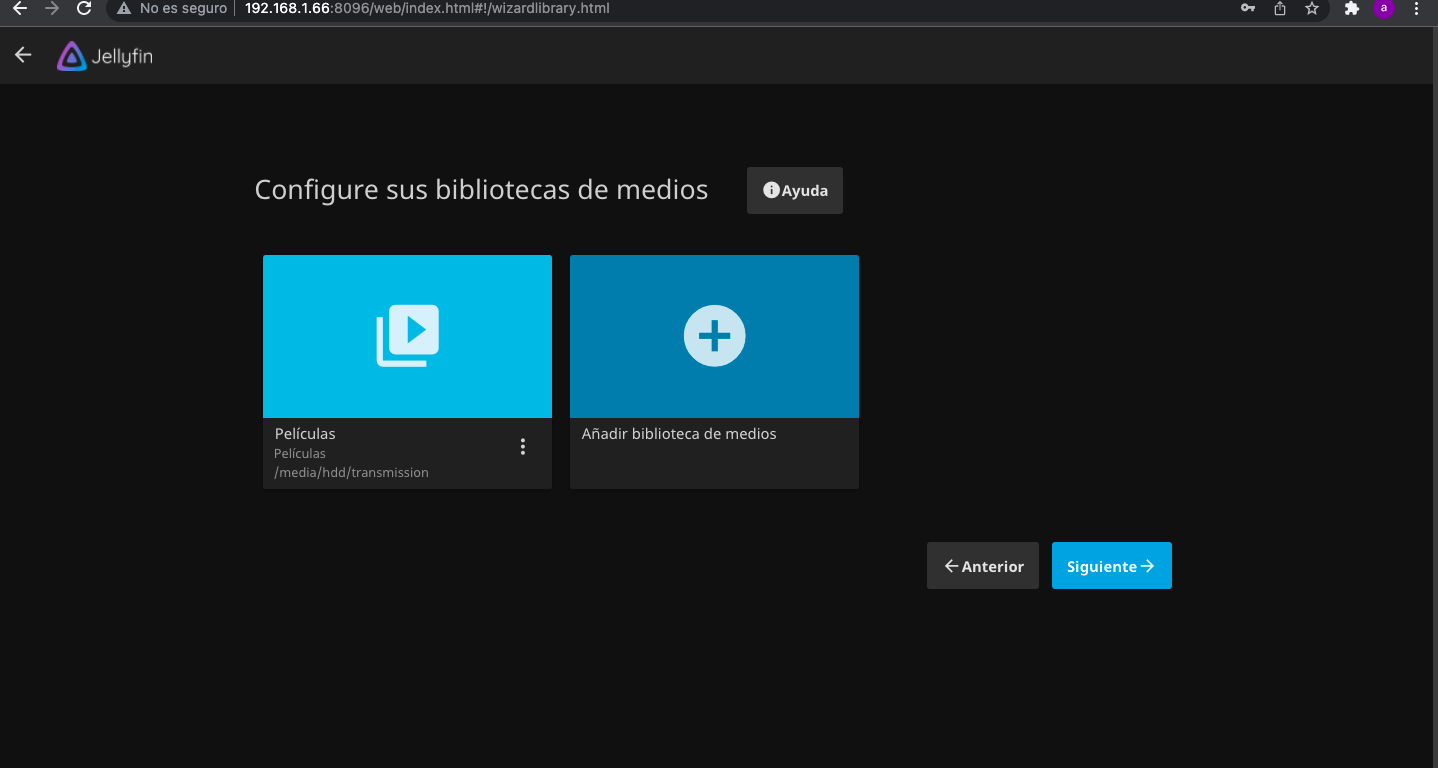Click the browser back arrow
Viewport: 1438px width, 768px height.
tap(19, 8)
